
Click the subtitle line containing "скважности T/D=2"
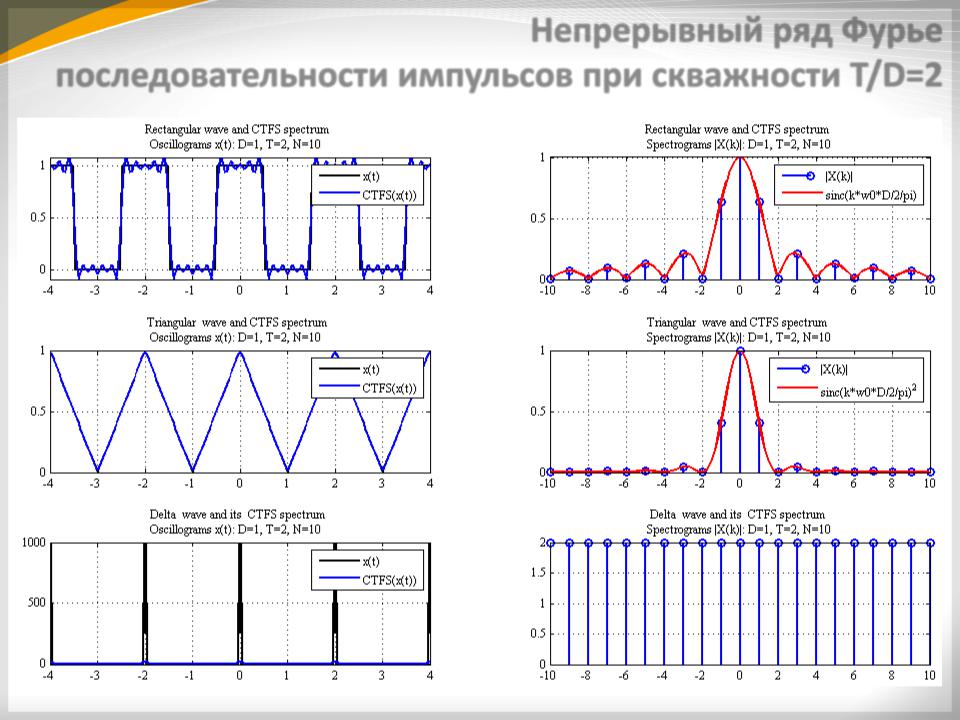pyautogui.click(x=499, y=77)
